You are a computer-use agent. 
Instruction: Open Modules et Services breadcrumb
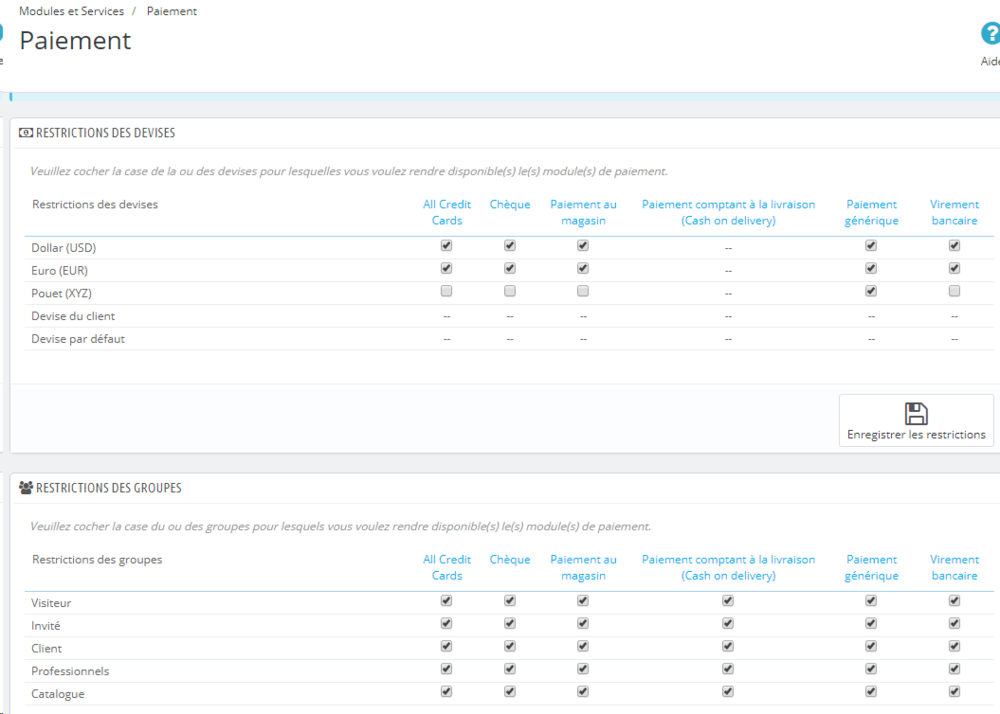[71, 11]
